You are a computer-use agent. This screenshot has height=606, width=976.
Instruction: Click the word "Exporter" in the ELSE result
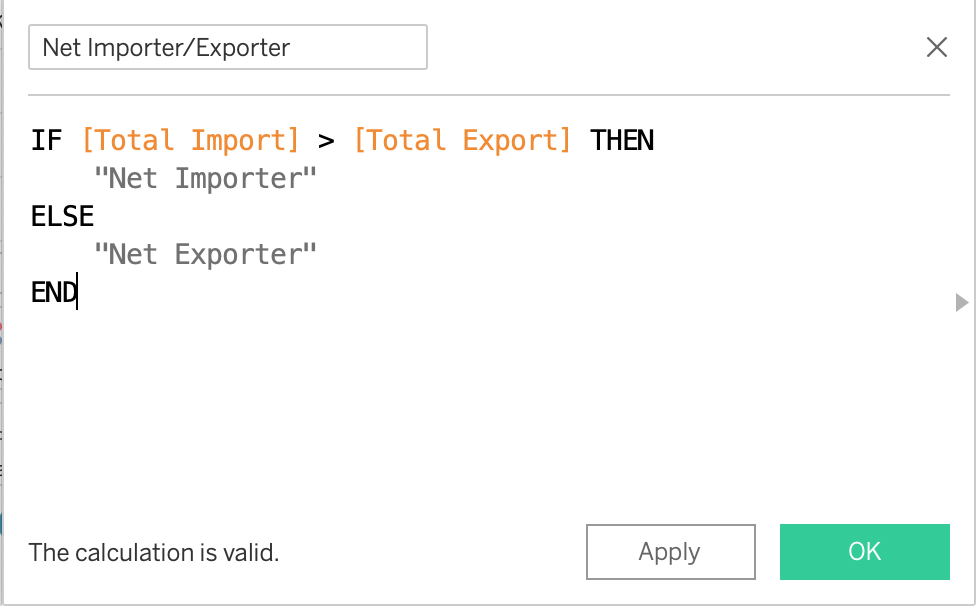(x=244, y=254)
